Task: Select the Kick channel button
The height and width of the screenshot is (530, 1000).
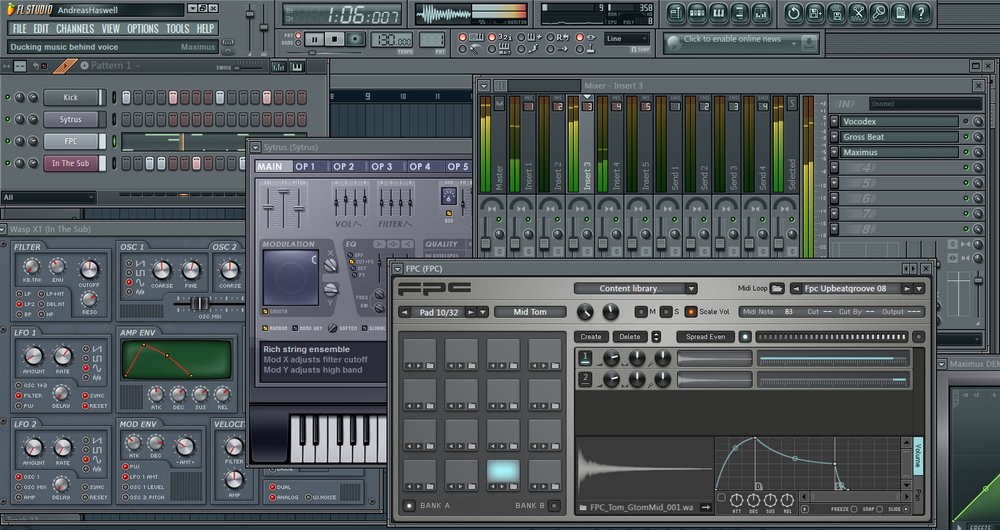Action: point(71,98)
